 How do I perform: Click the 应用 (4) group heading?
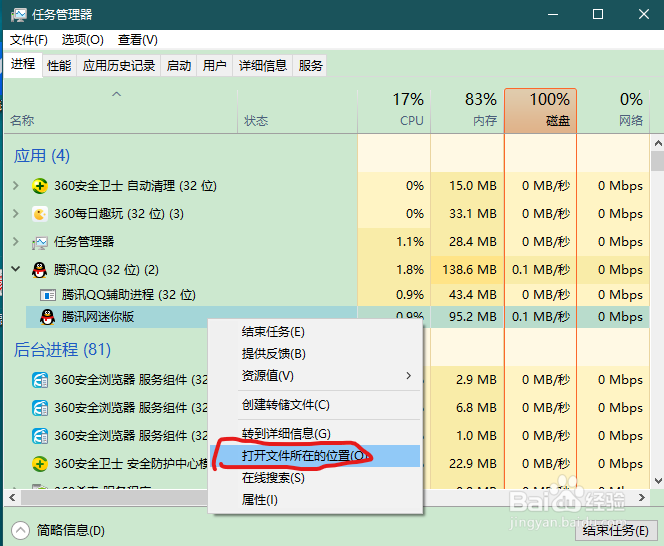pos(42,155)
